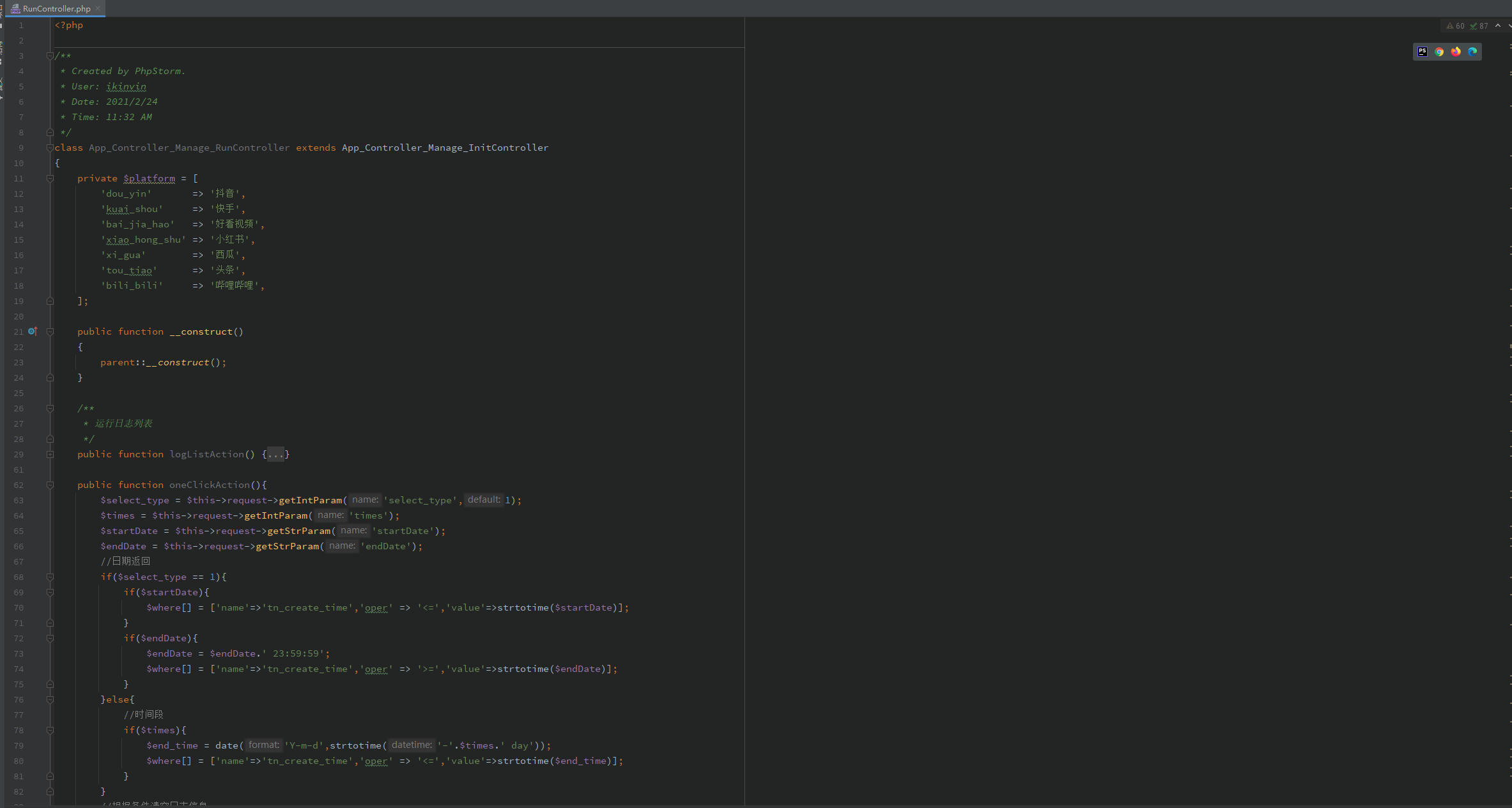The height and width of the screenshot is (808, 1512).
Task: Open file in Firefox browser preview
Action: 1456,52
